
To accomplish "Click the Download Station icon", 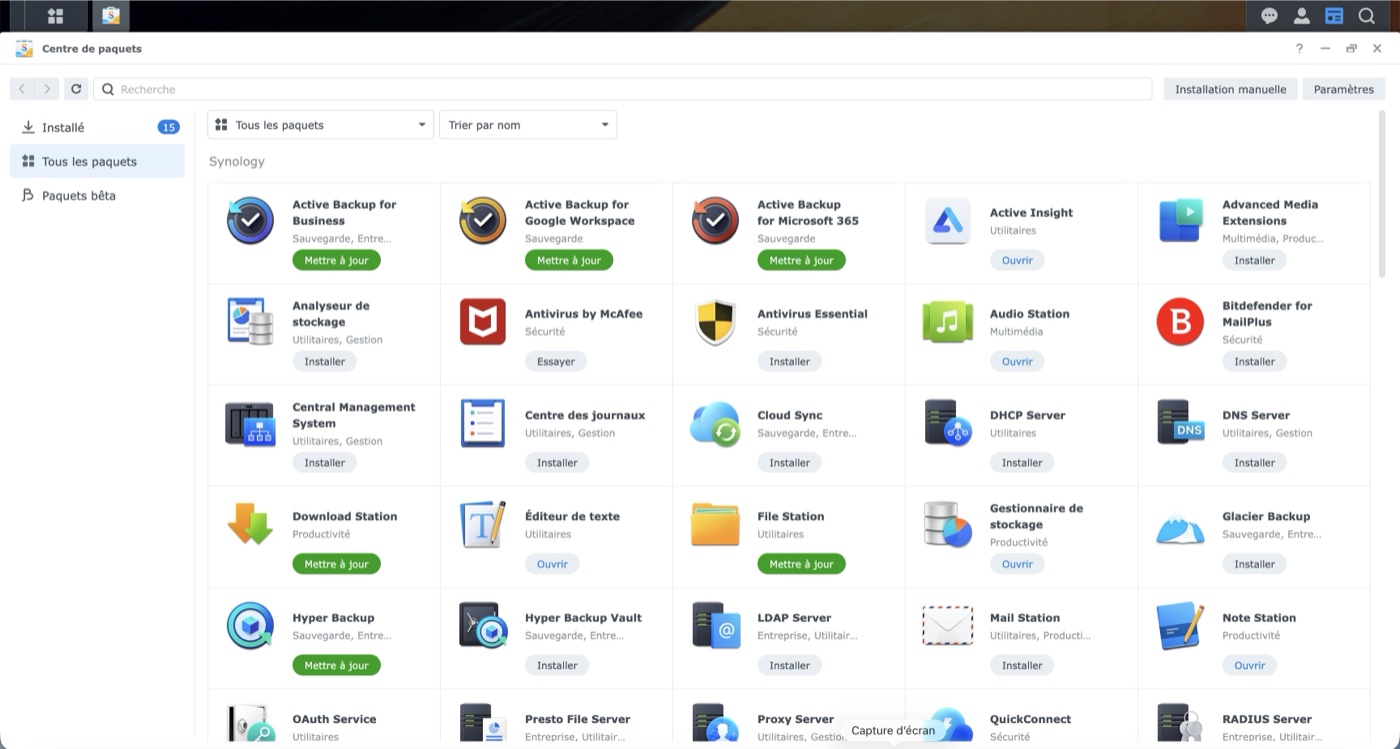I will point(250,524).
